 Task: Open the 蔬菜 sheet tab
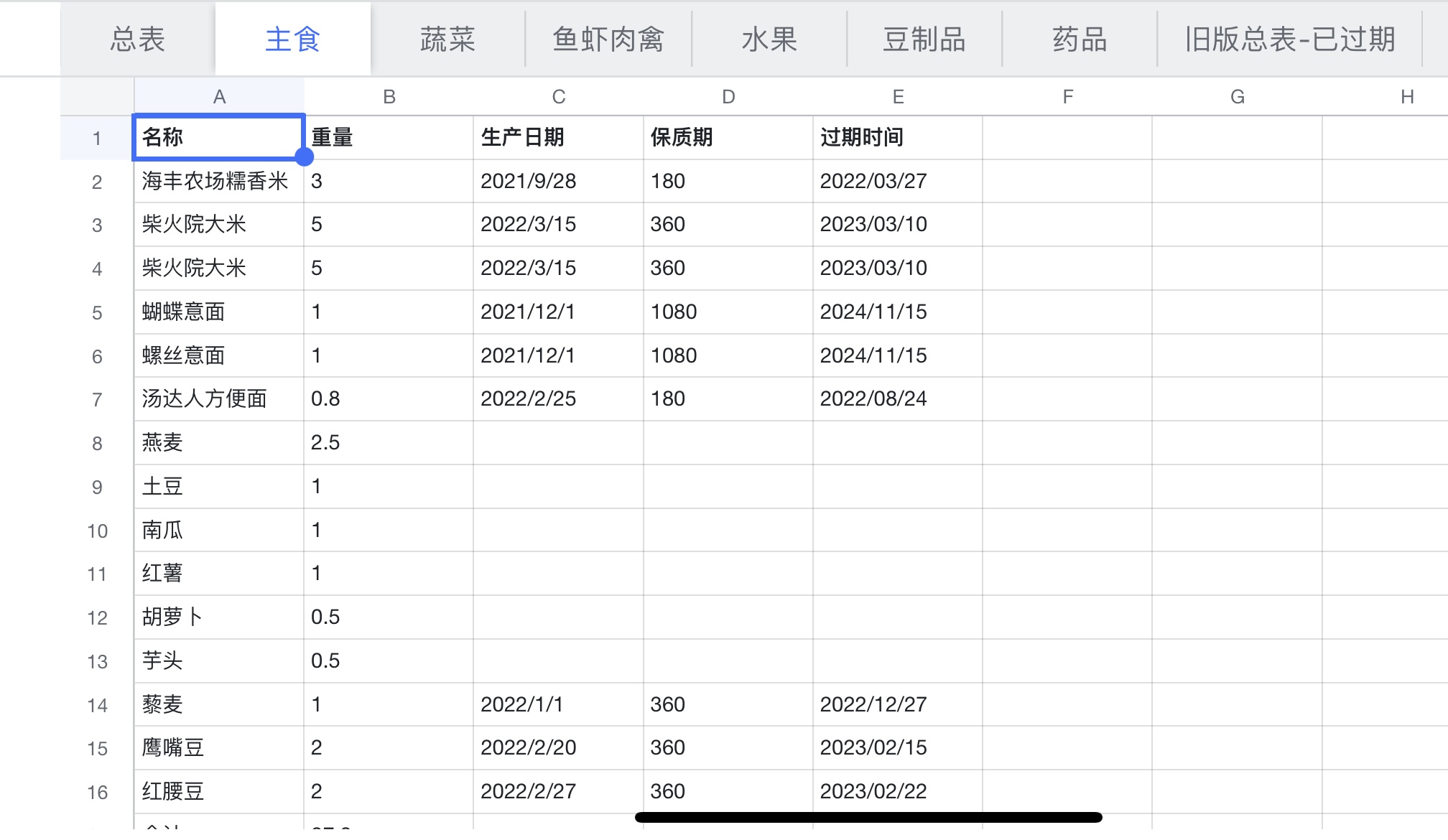click(447, 39)
